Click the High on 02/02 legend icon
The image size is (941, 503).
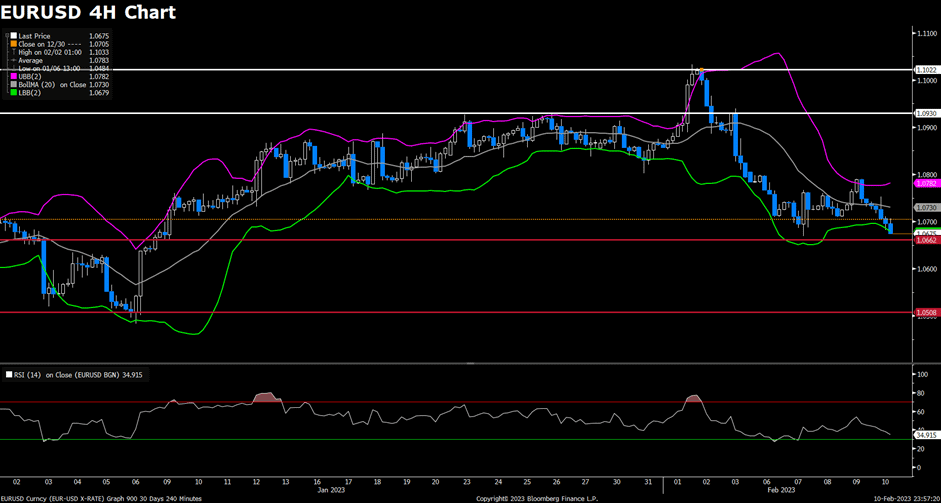[x=14, y=52]
